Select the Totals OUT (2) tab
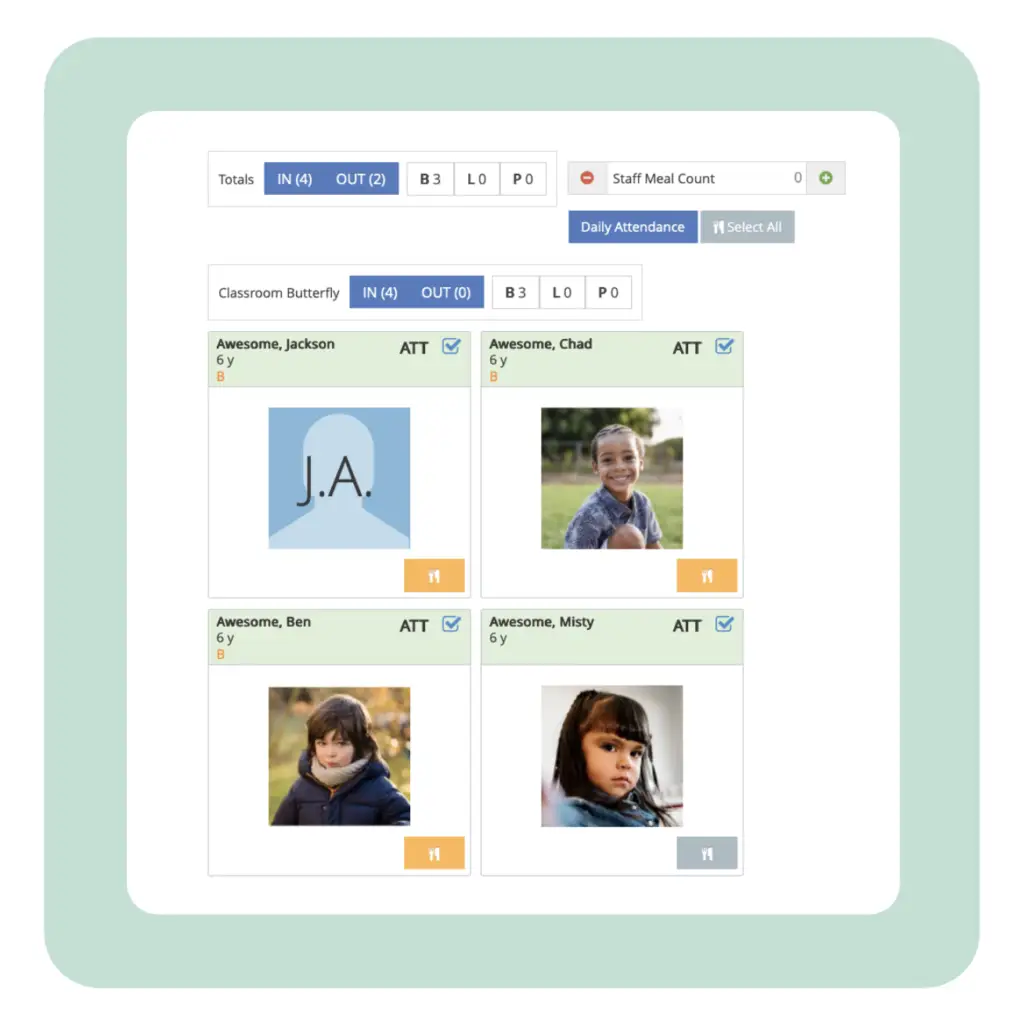This screenshot has width=1024, height=1022. click(361, 179)
